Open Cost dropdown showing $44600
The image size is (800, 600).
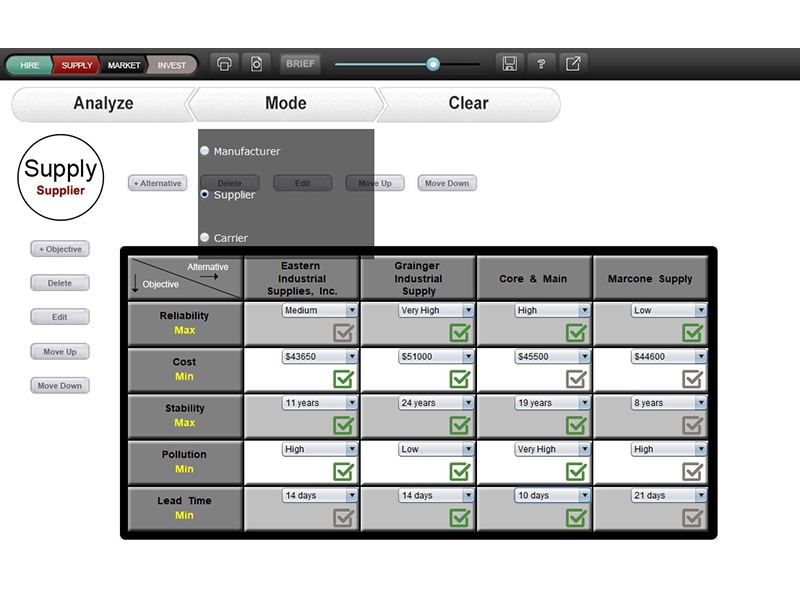pos(669,357)
